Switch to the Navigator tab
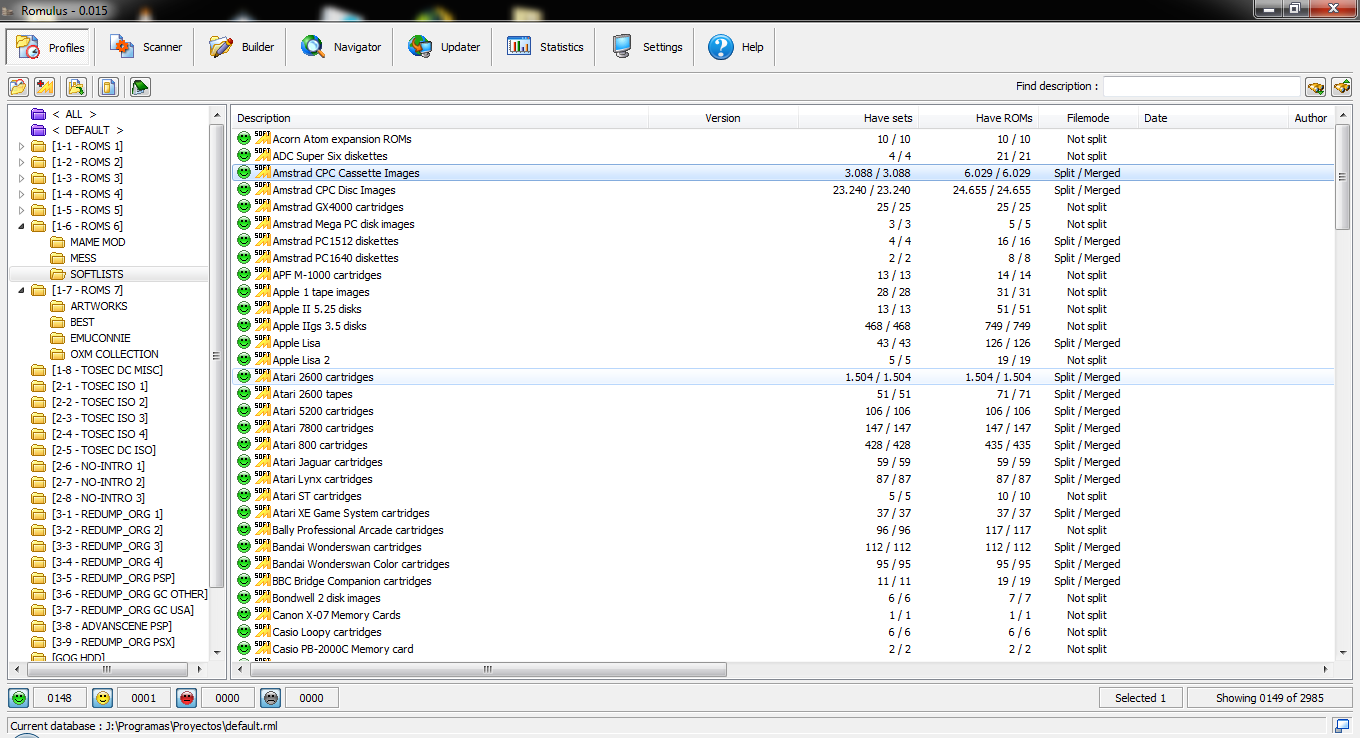Screen dimensions: 1360x738 (341, 47)
